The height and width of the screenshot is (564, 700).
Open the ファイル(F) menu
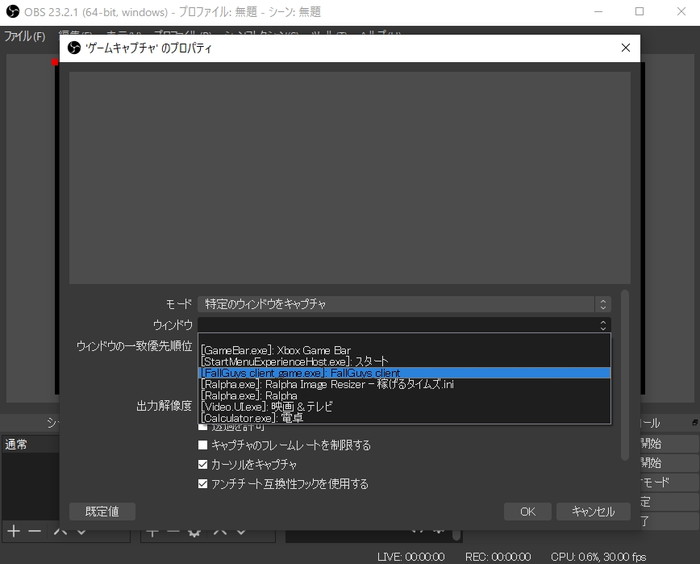pyautogui.click(x=25, y=36)
